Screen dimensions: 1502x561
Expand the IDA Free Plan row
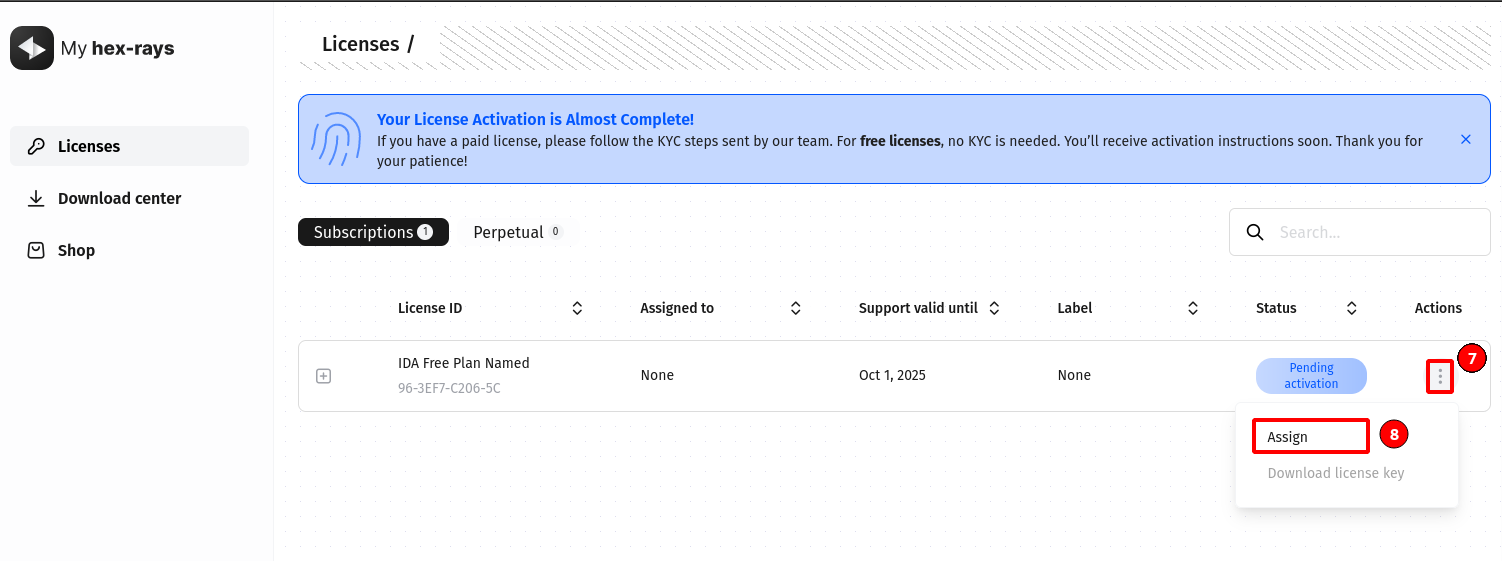(x=323, y=376)
